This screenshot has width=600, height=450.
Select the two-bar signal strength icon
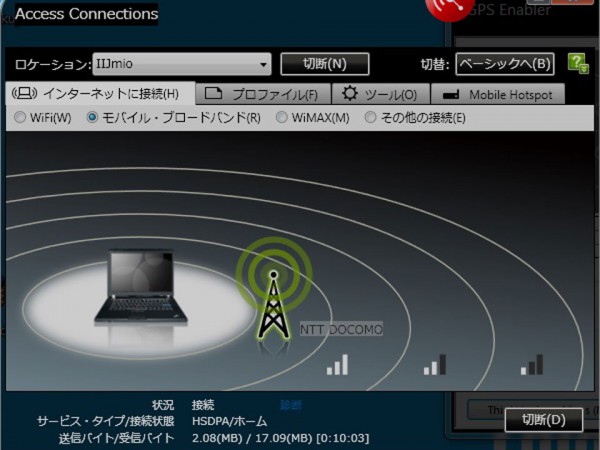point(435,365)
